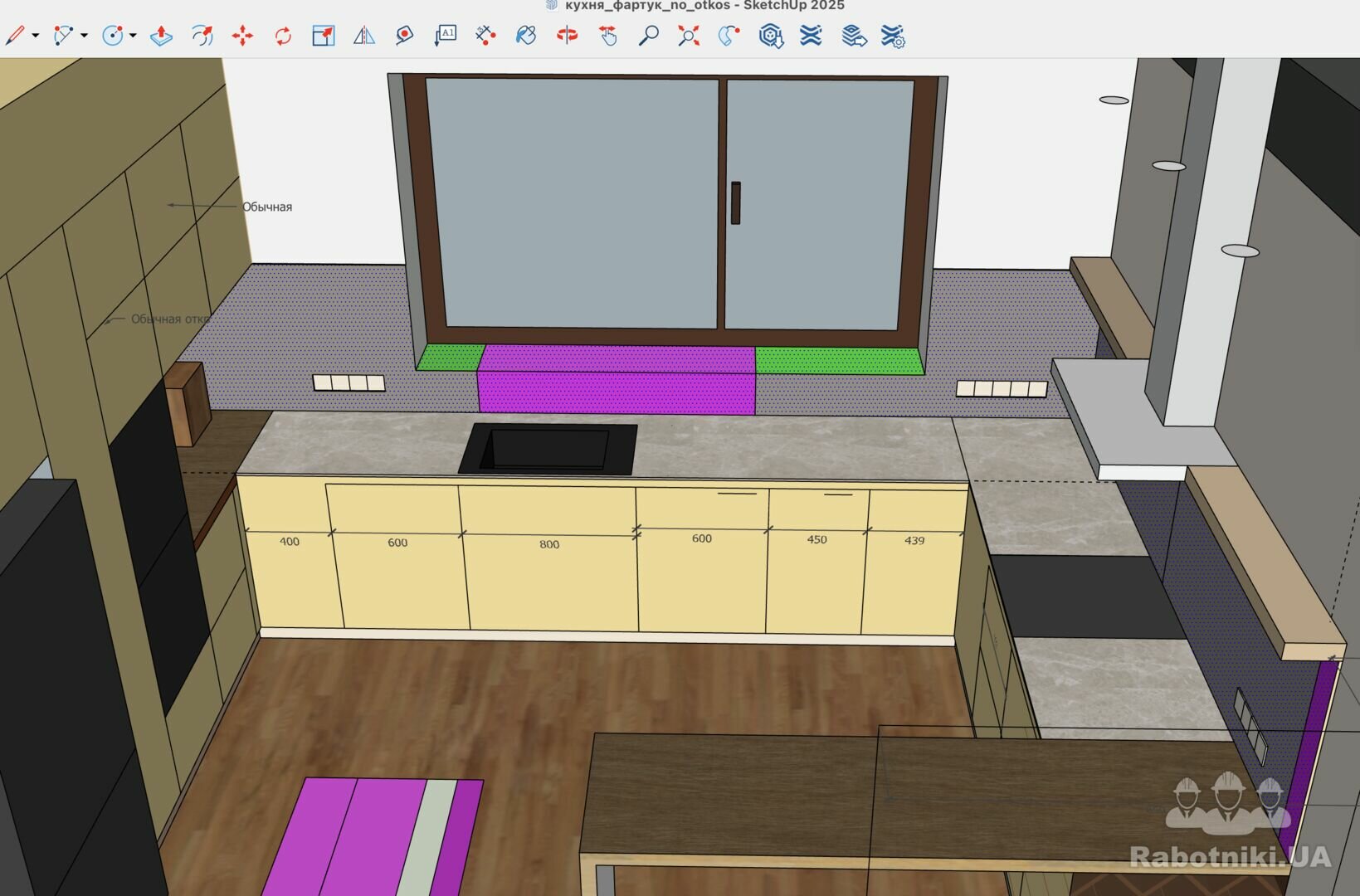Open the Line tool dropdown arrow
This screenshot has width=1360, height=896.
pyautogui.click(x=35, y=36)
